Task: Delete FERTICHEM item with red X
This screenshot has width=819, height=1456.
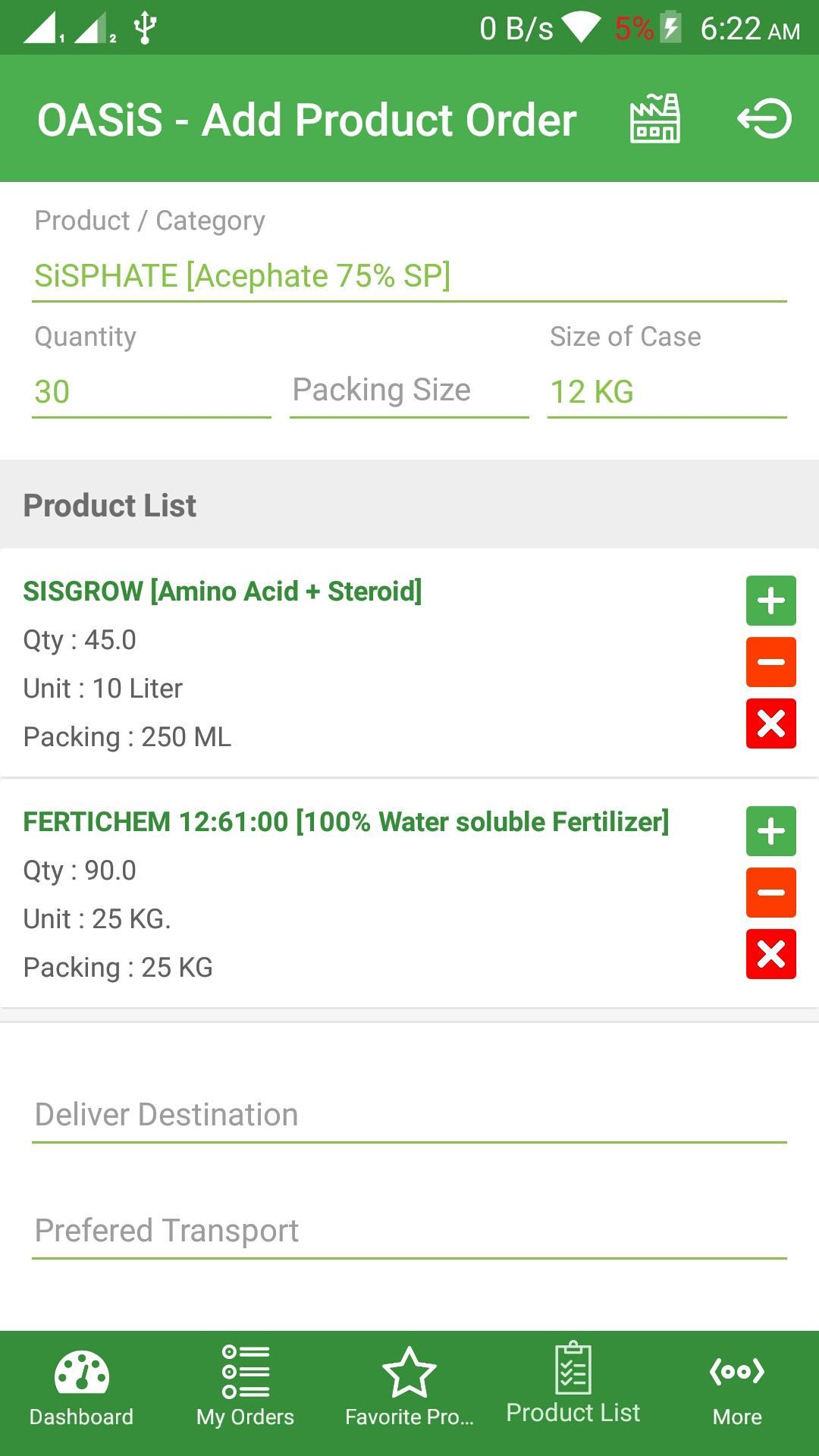Action: click(771, 954)
